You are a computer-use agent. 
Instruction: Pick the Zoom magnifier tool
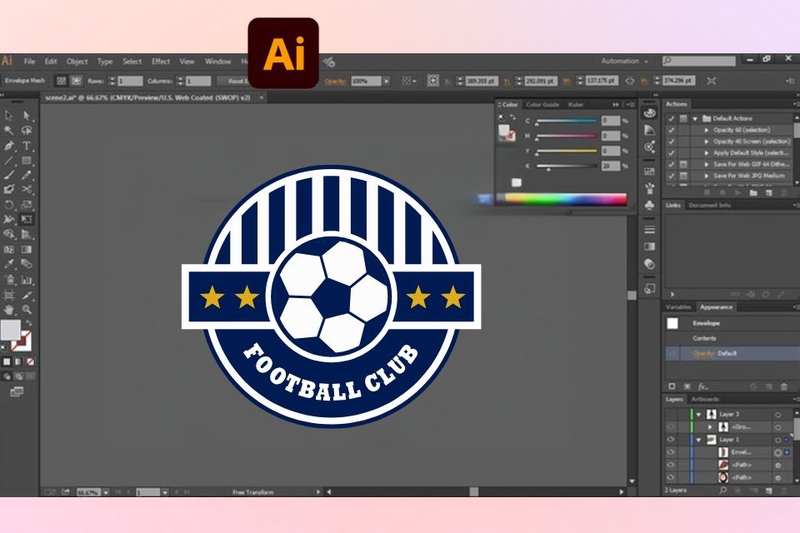point(27,310)
